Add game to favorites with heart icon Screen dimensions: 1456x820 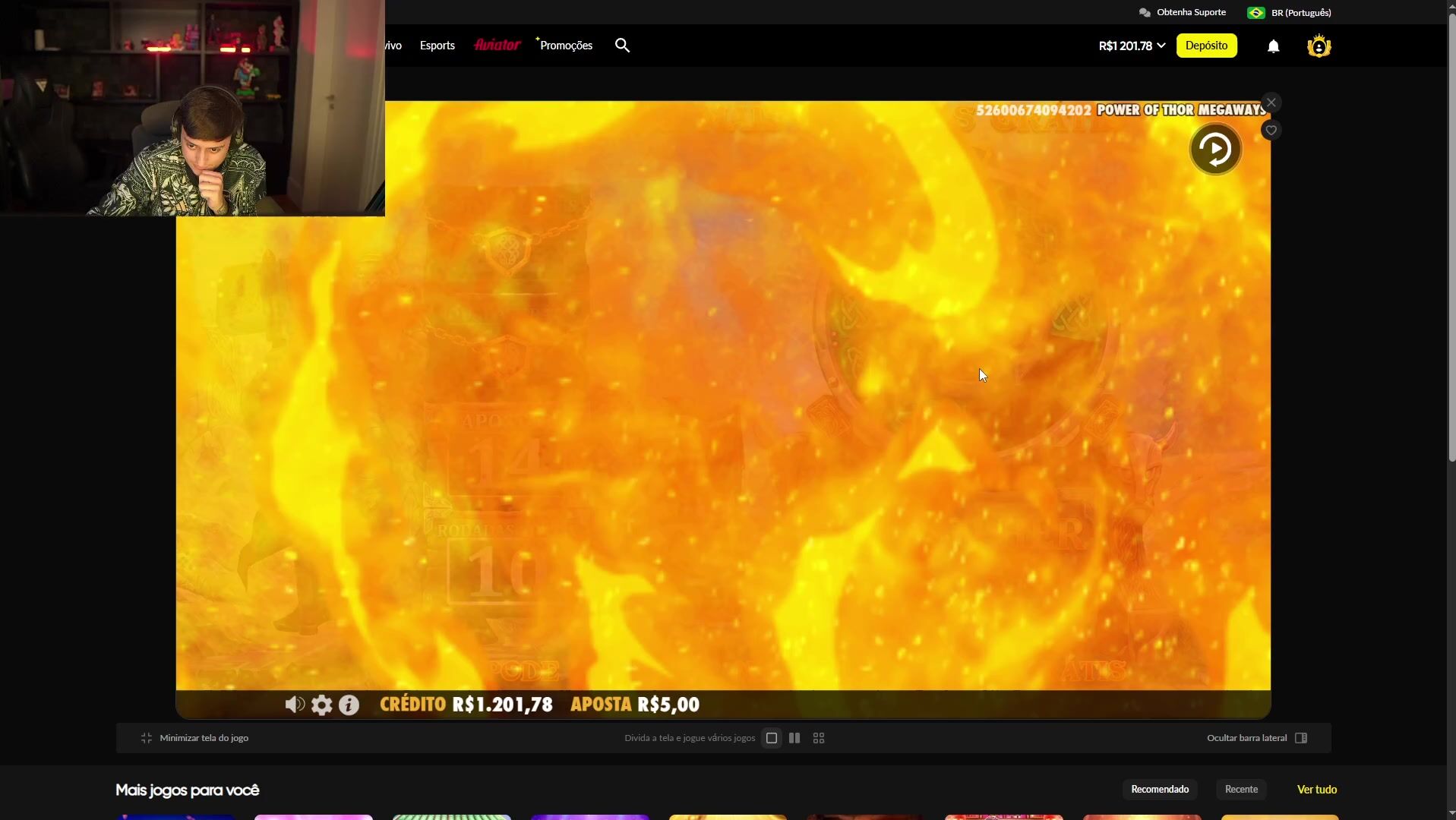pyautogui.click(x=1271, y=131)
